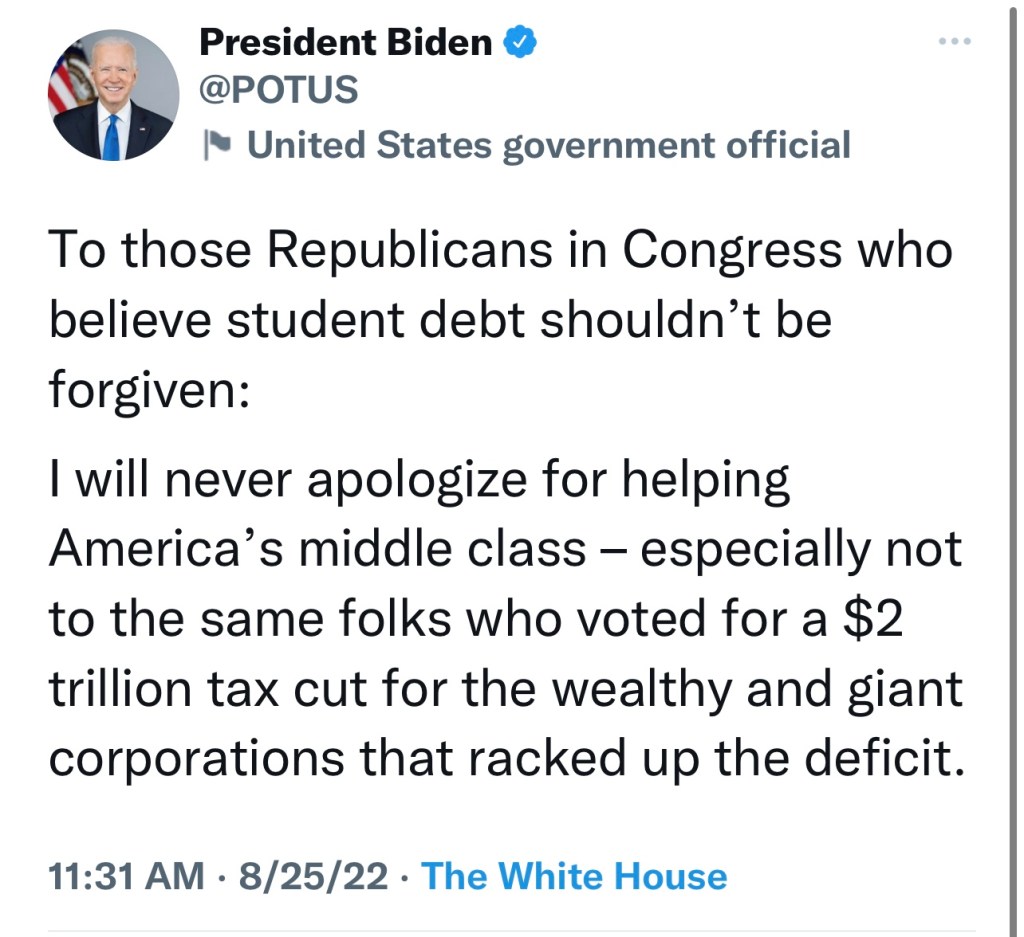
Task: Open the three-dot more options menu
Action: pos(954,43)
